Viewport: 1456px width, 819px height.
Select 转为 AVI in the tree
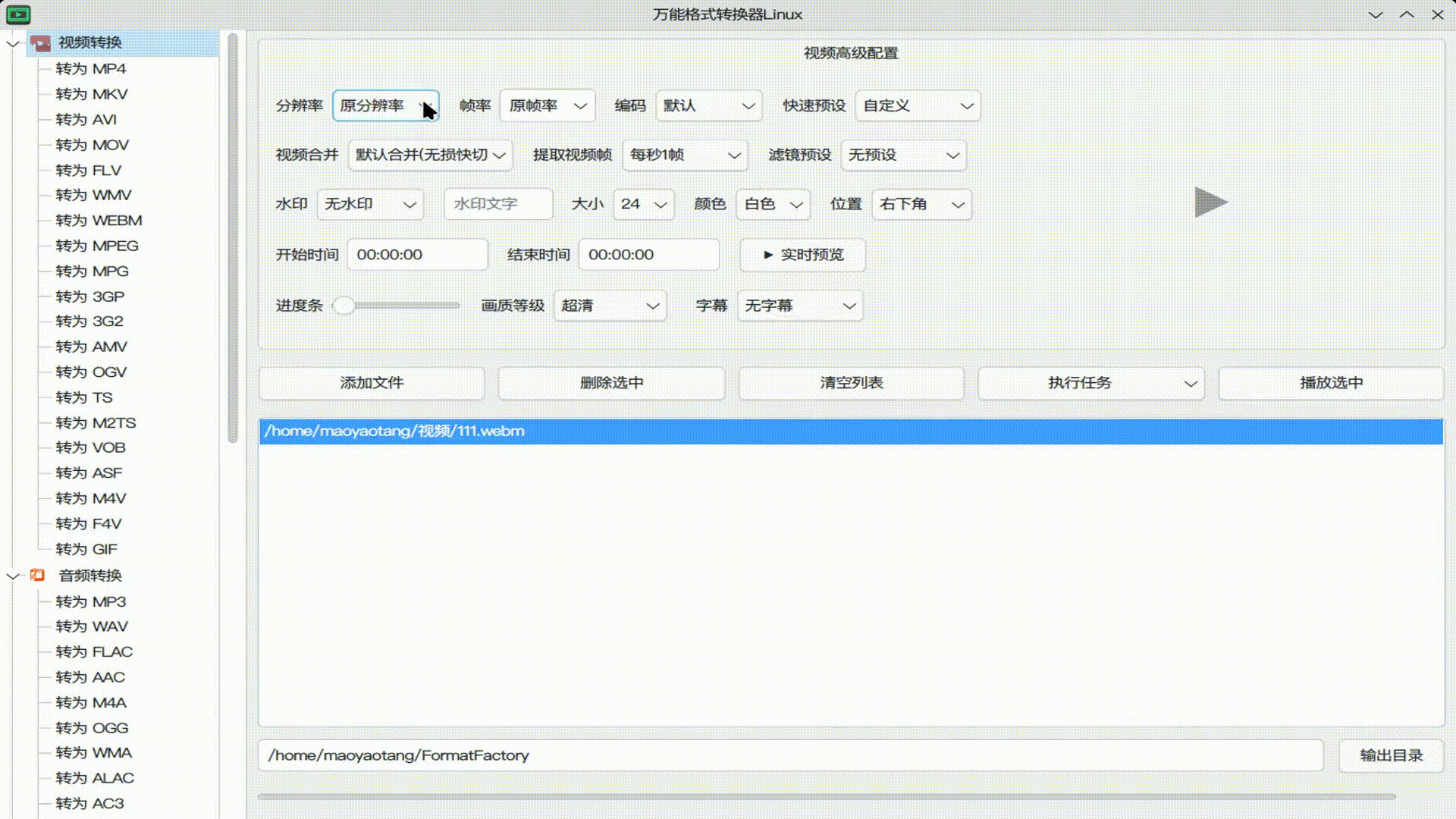coord(86,120)
